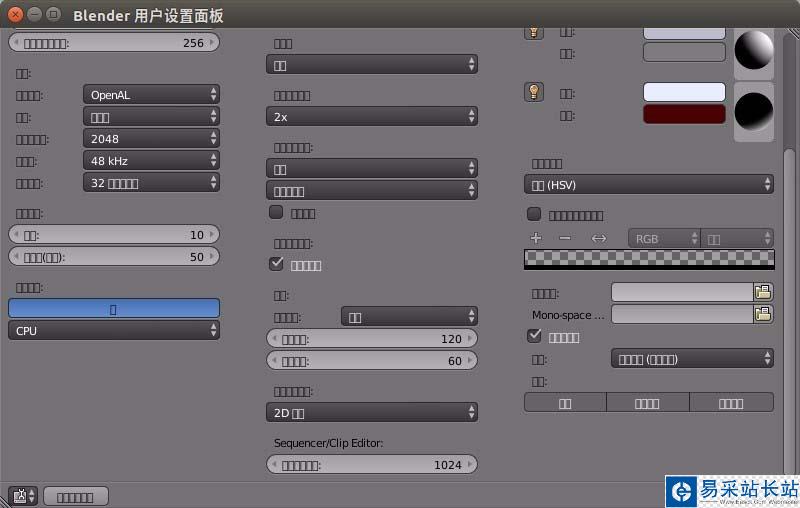The height and width of the screenshot is (508, 800).
Task: Open the greyed RGB dropdown
Action: coord(664,238)
